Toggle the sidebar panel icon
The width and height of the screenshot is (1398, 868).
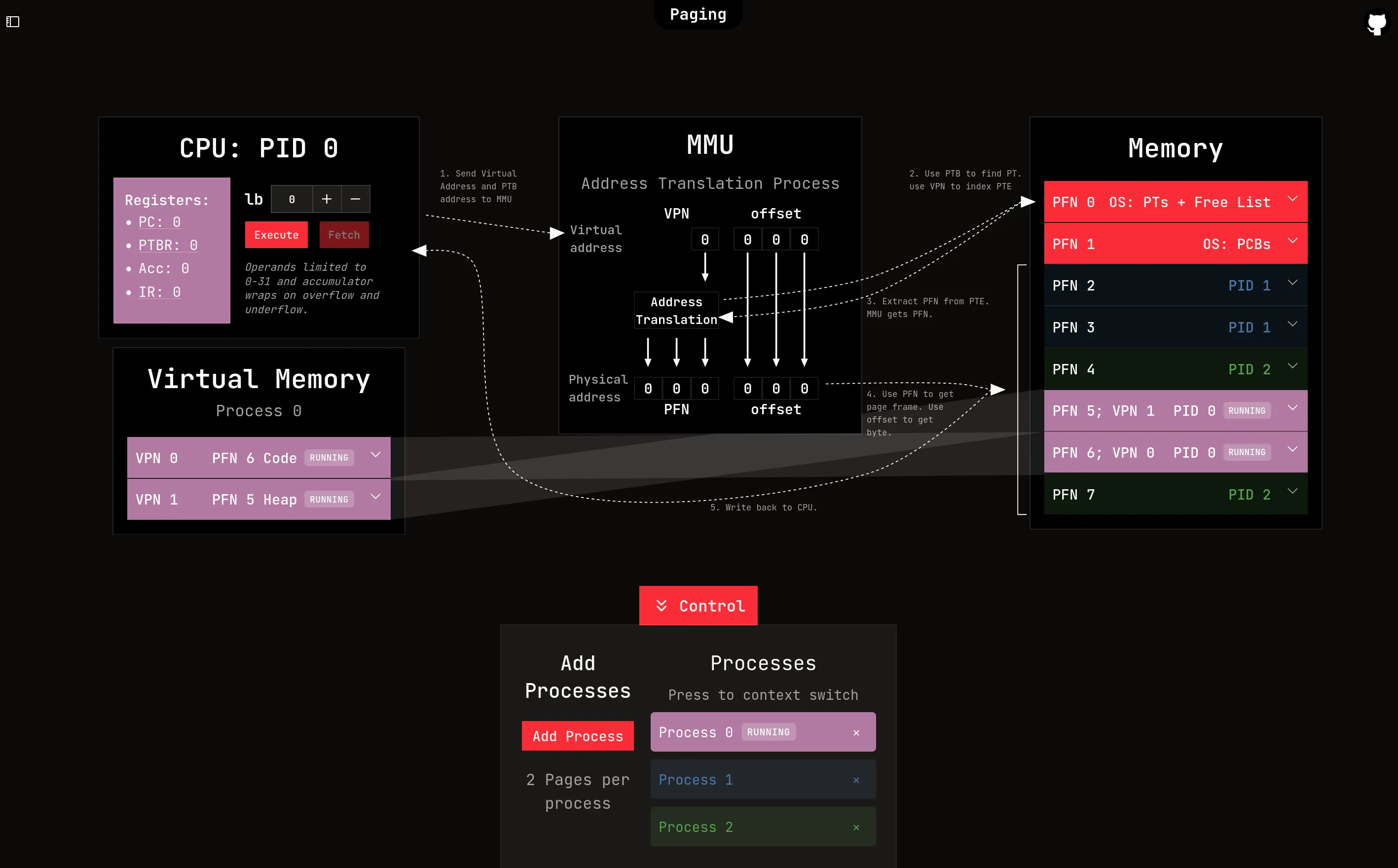[13, 22]
